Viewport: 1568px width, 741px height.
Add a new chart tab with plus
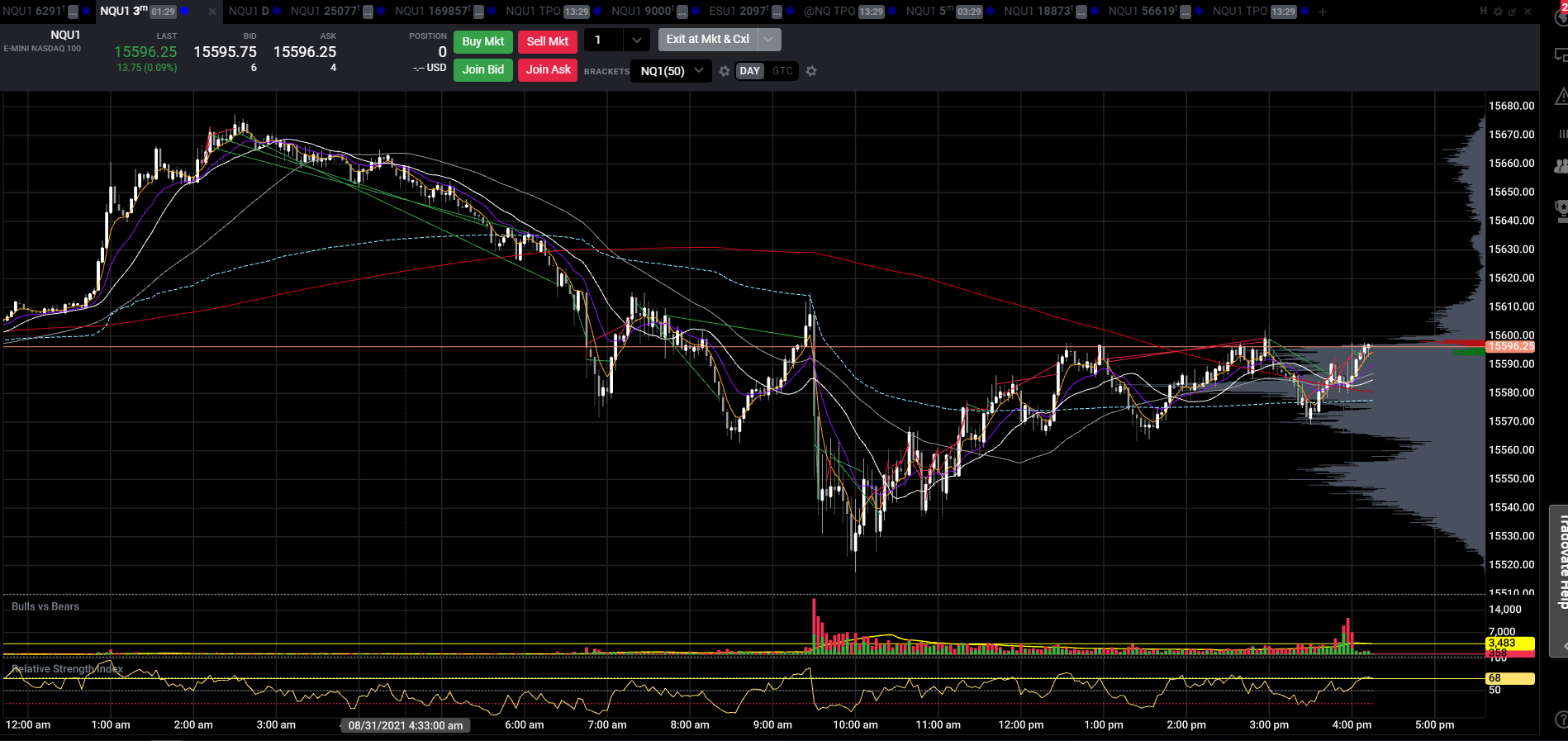pos(1323,12)
